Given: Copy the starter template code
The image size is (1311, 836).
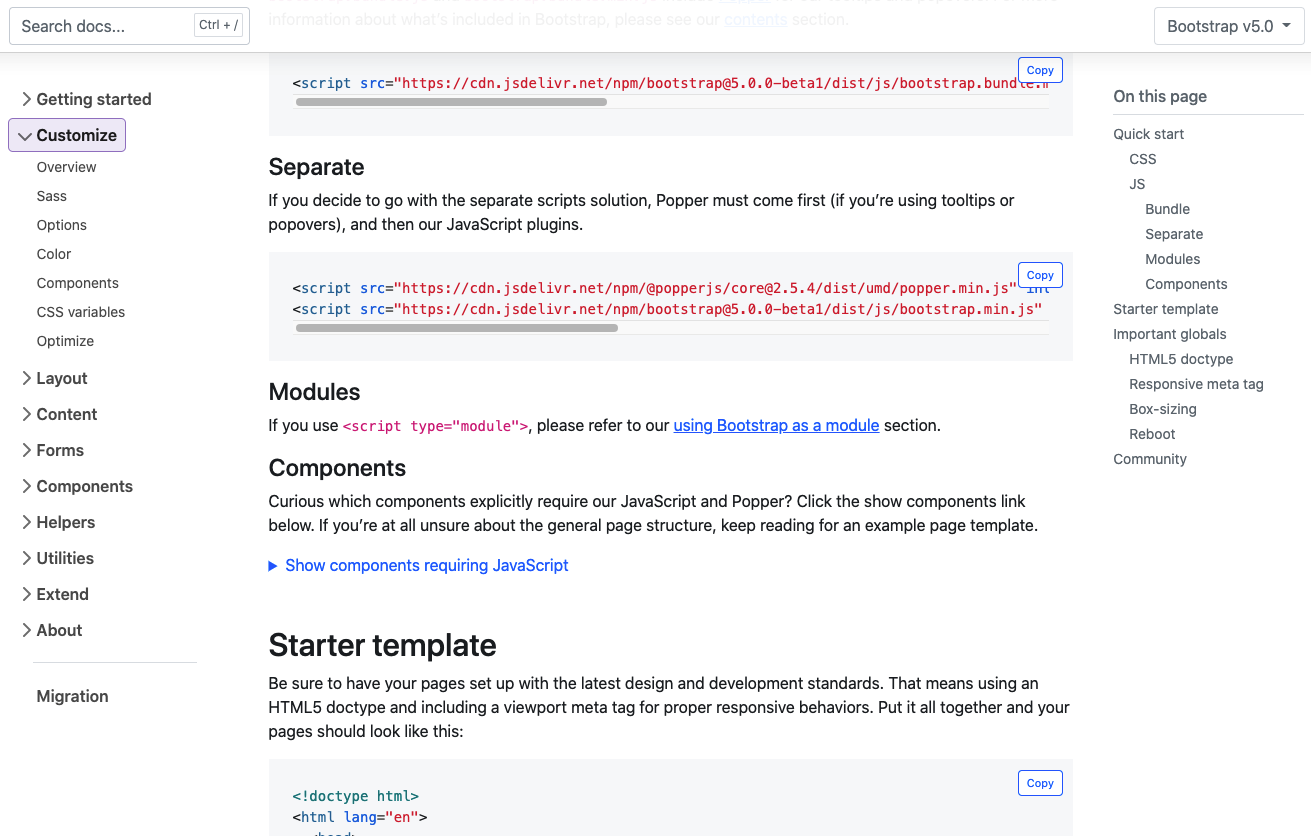Looking at the screenshot, I should coord(1040,783).
